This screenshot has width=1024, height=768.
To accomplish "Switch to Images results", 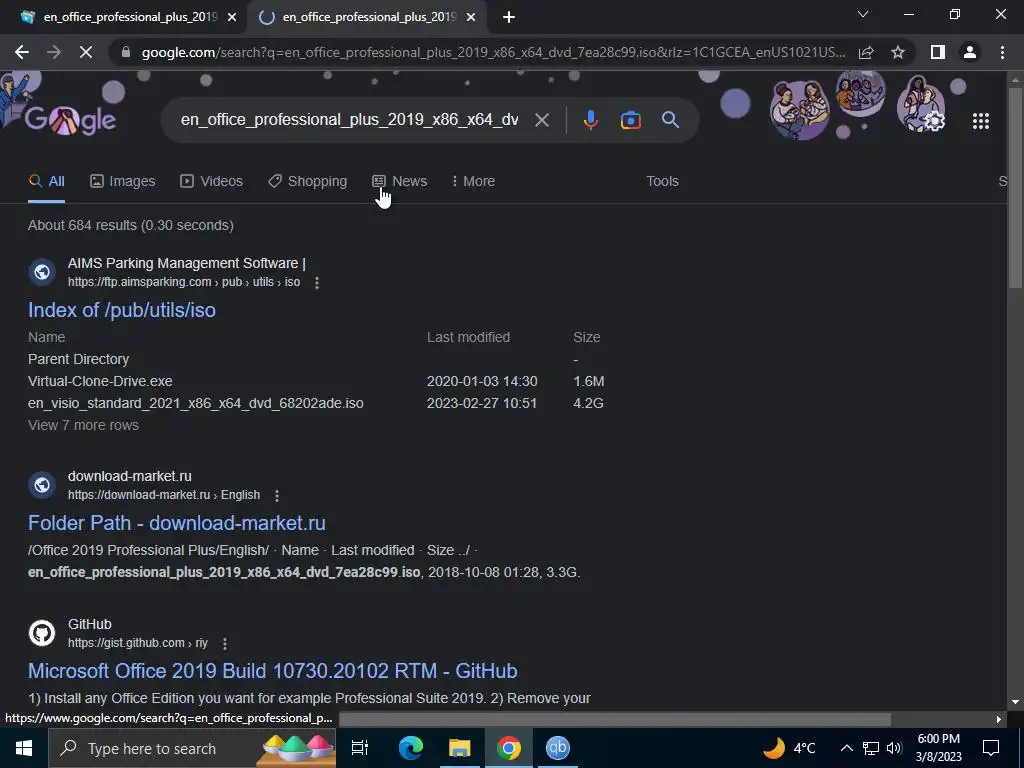I will pos(122,181).
